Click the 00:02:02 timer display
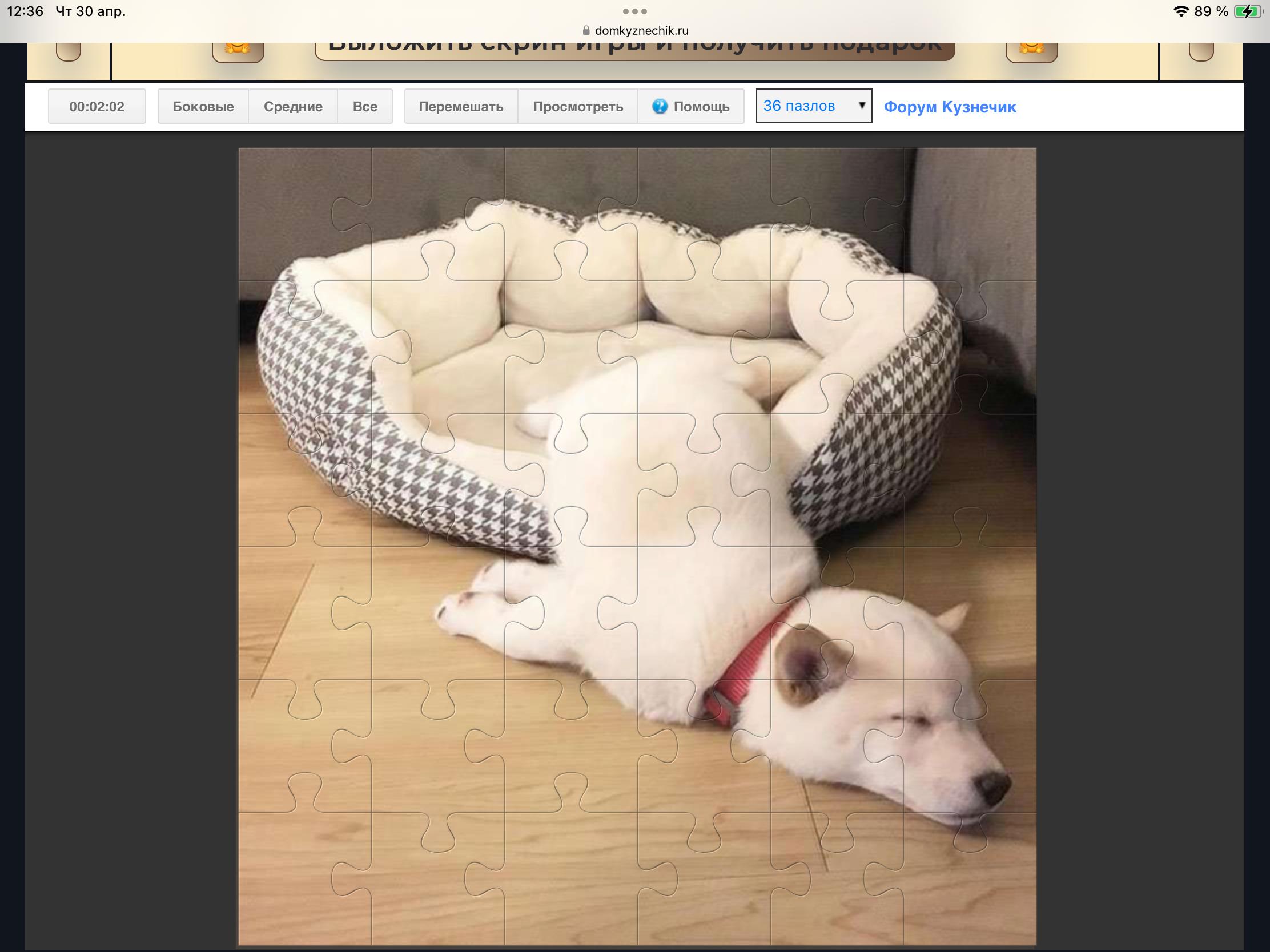 pyautogui.click(x=97, y=106)
